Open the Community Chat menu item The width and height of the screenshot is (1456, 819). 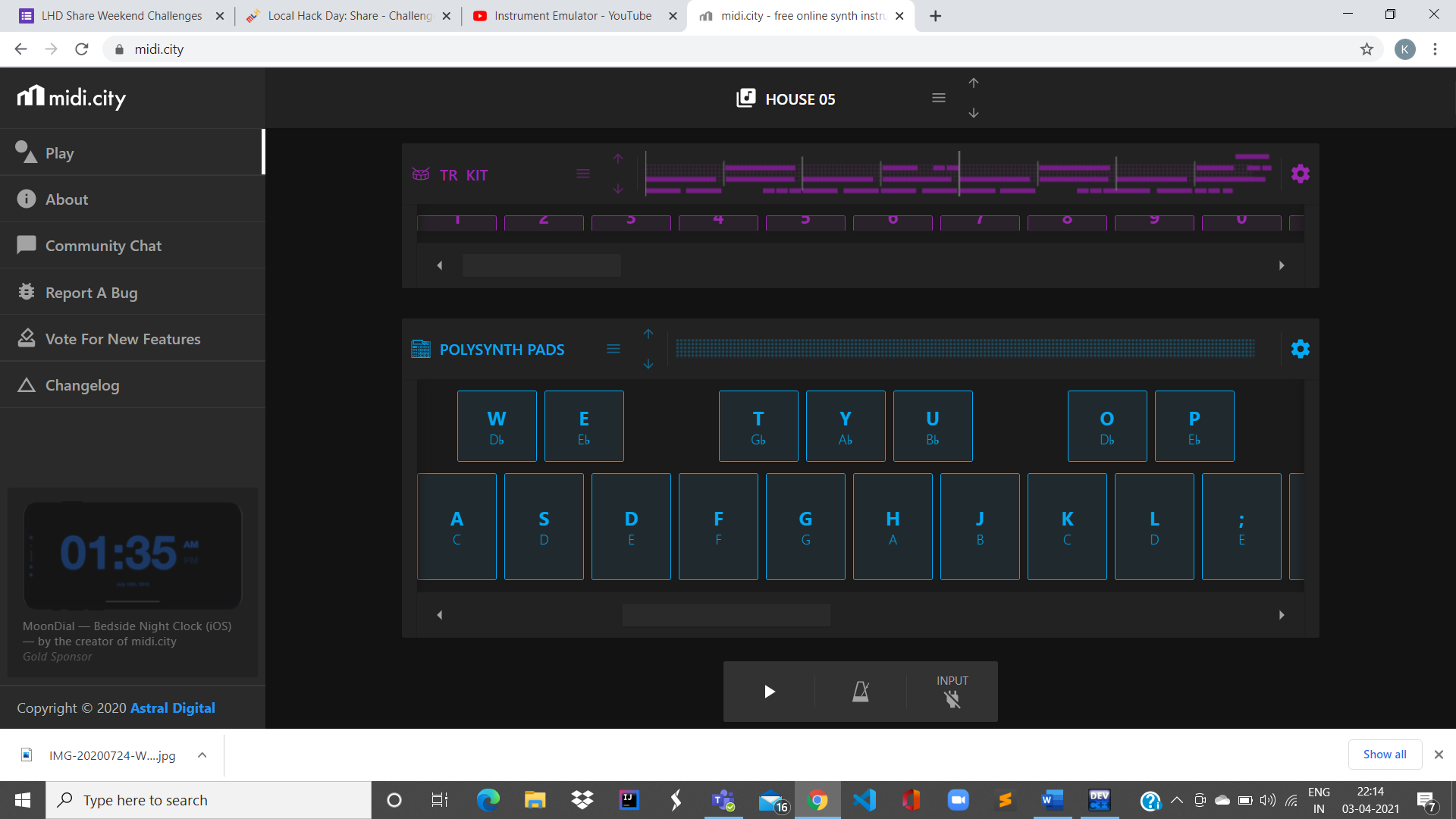[103, 246]
